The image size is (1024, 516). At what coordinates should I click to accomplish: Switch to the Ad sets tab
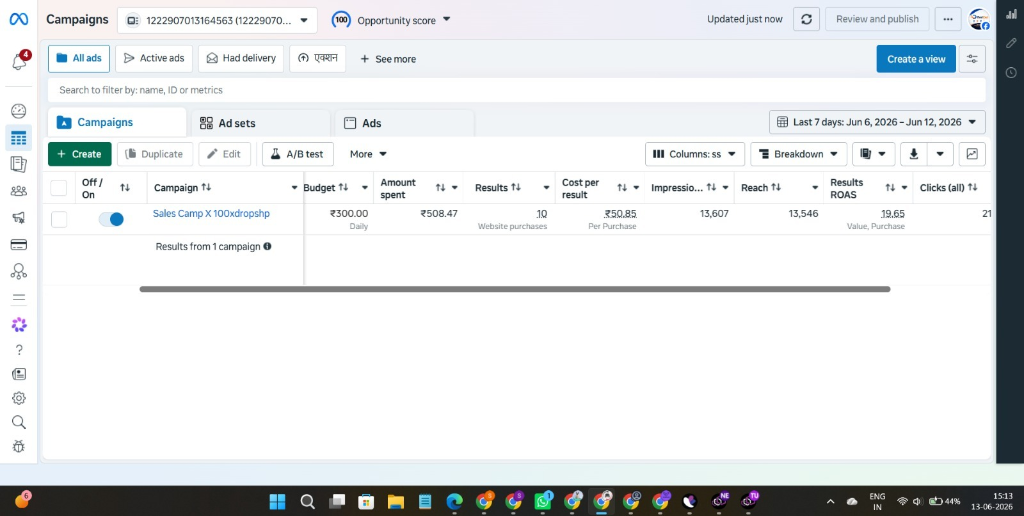261,123
